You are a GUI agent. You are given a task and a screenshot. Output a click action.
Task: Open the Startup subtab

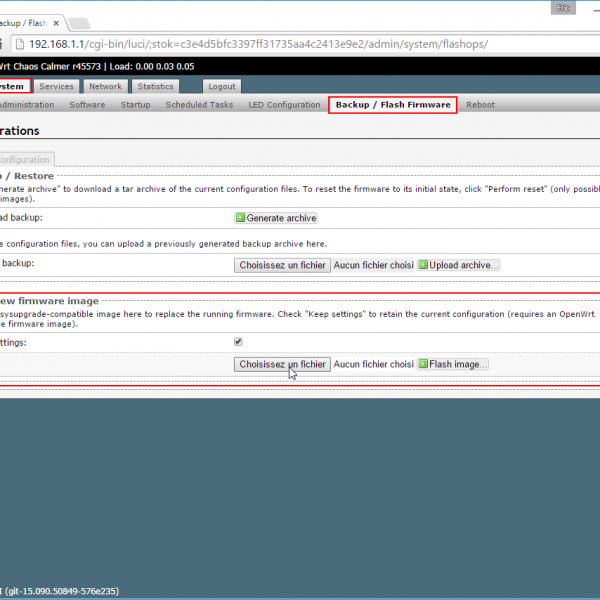[135, 105]
